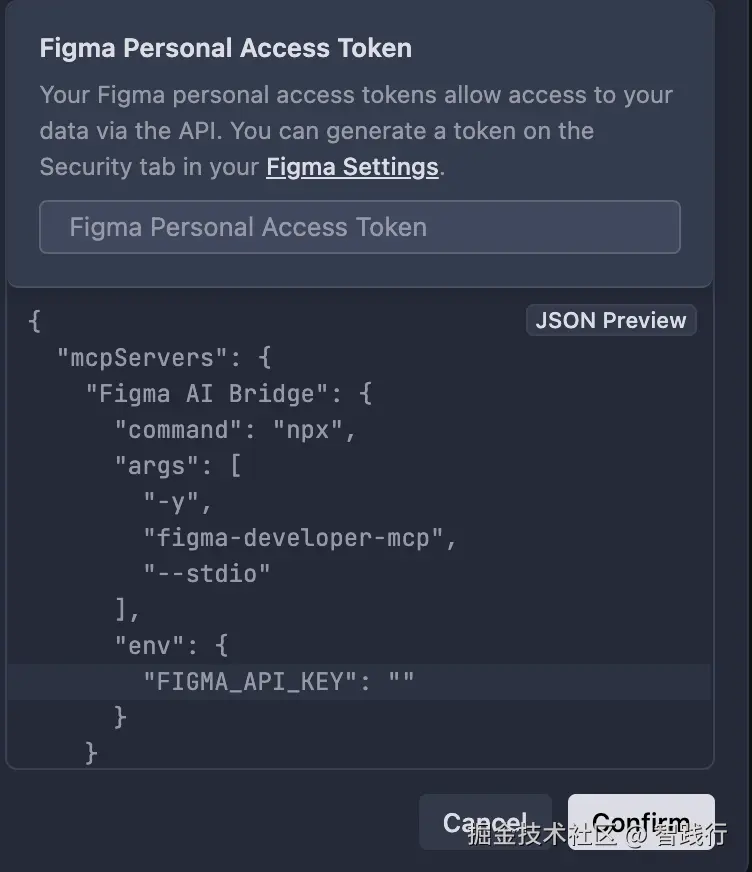Click the closing brace below FIGMA_API_KEY

[121, 717]
